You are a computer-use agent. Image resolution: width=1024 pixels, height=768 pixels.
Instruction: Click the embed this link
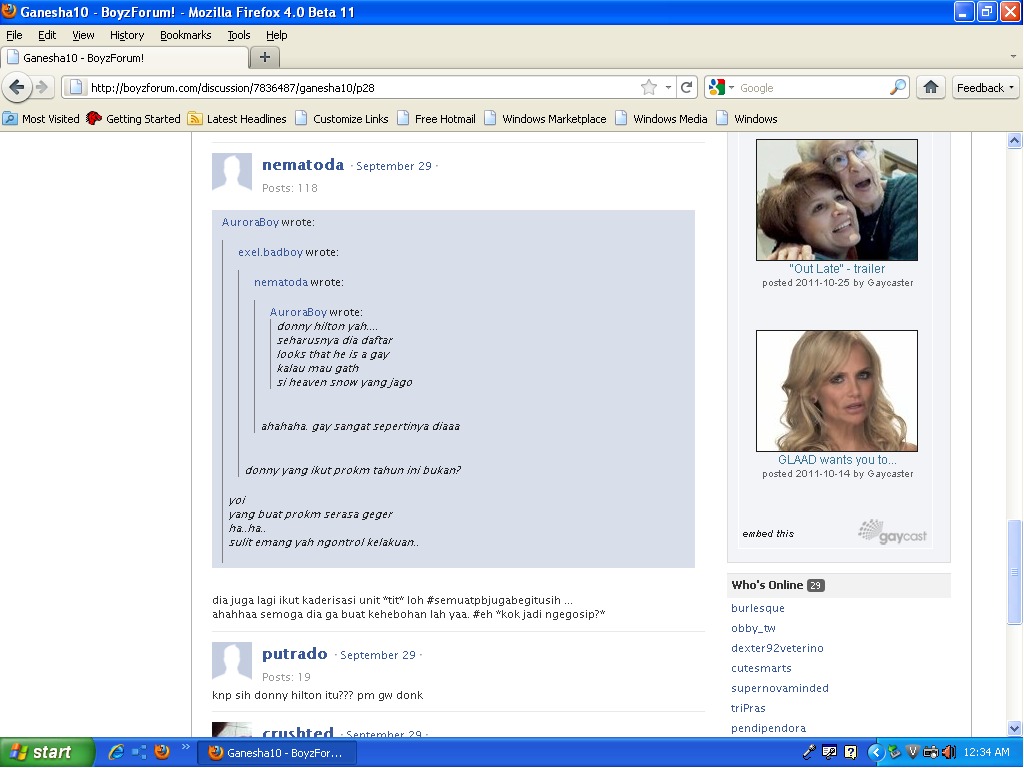tap(768, 534)
